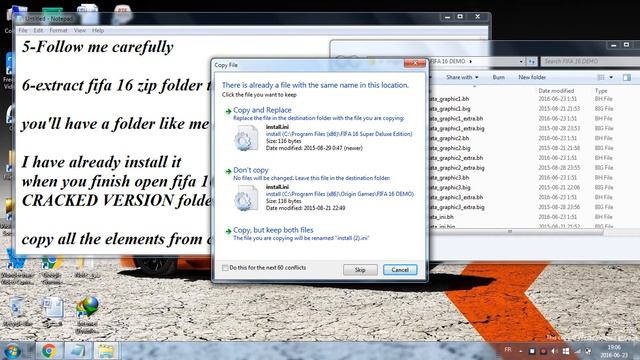Switch to Notepad from the taskbar
Image resolution: width=640 pixels, height=360 pixels.
pos(77,351)
